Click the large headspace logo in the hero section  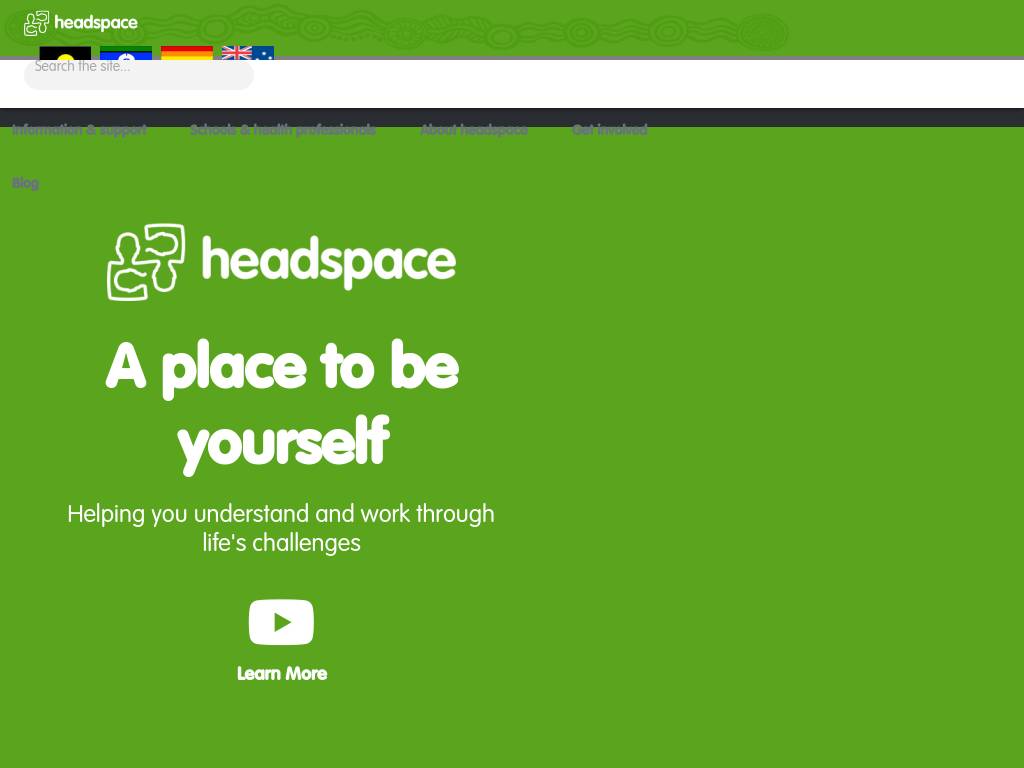pyautogui.click(x=281, y=262)
